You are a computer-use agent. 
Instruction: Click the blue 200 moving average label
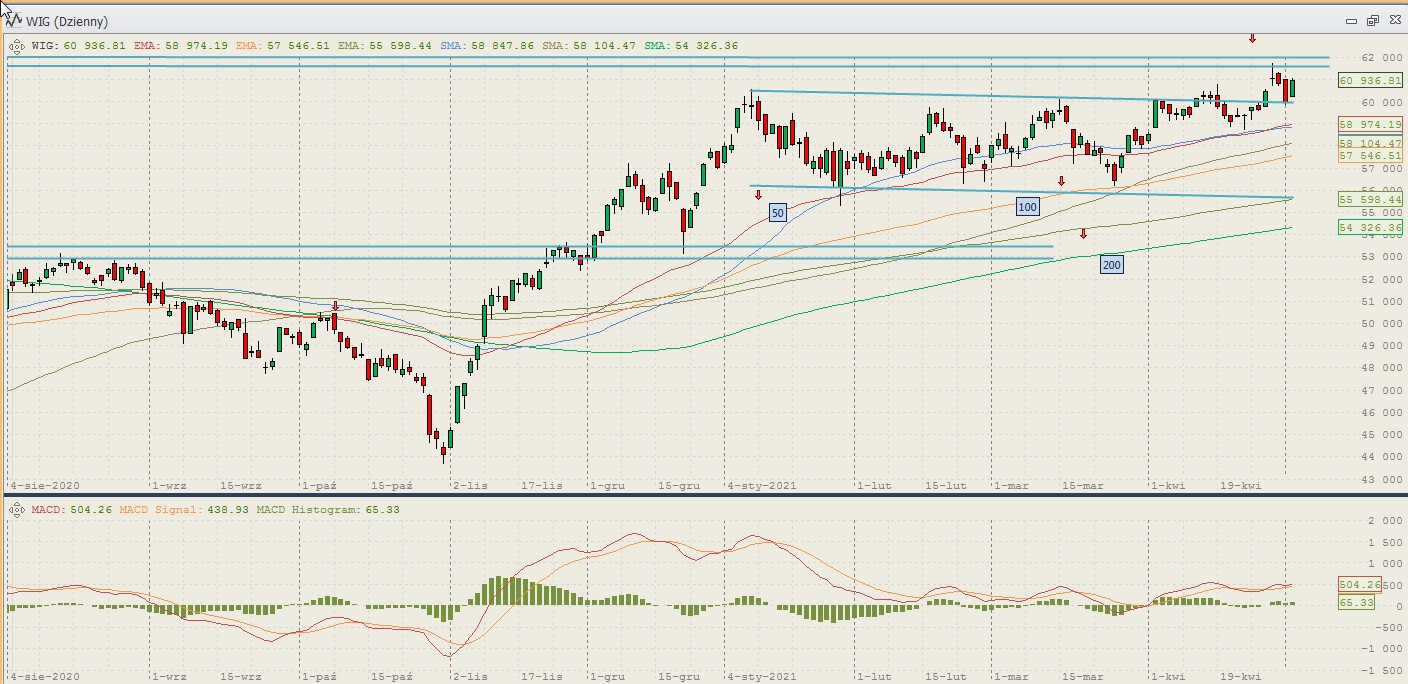[1111, 265]
